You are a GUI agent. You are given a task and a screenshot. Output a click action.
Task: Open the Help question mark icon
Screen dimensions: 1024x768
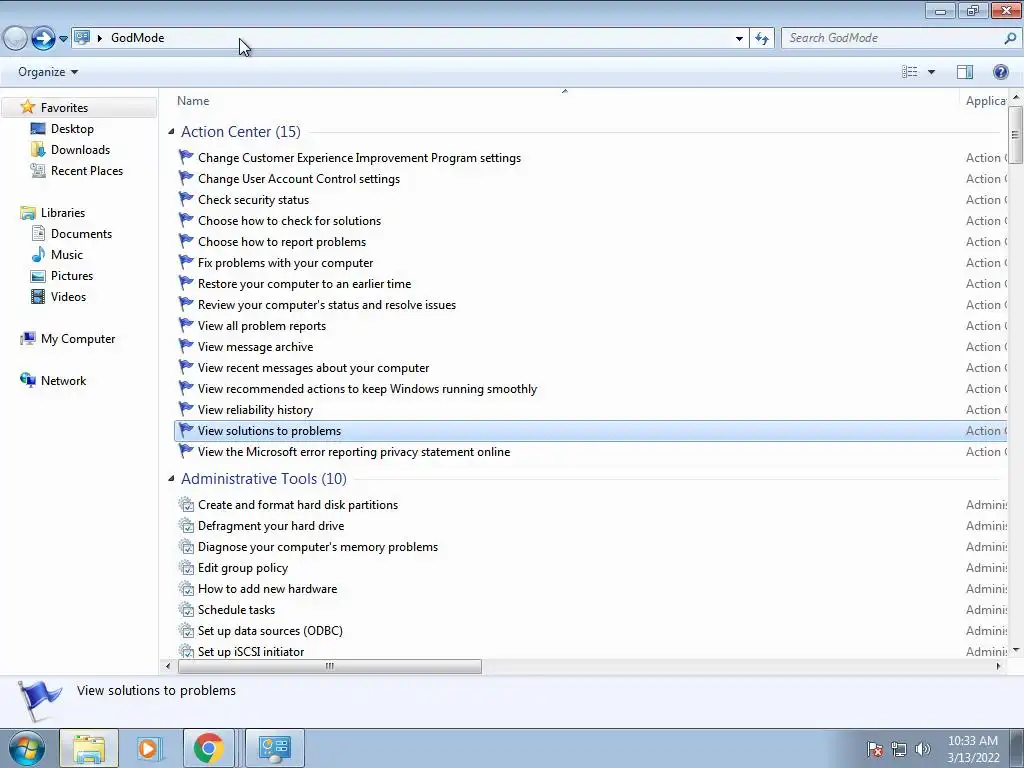click(x=1000, y=72)
